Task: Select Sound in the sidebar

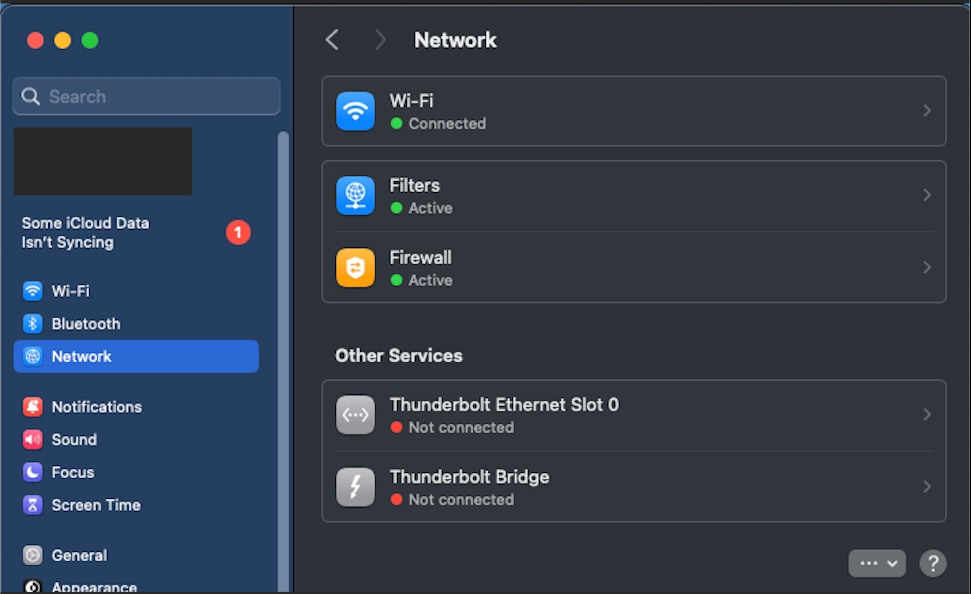Action: click(x=136, y=439)
